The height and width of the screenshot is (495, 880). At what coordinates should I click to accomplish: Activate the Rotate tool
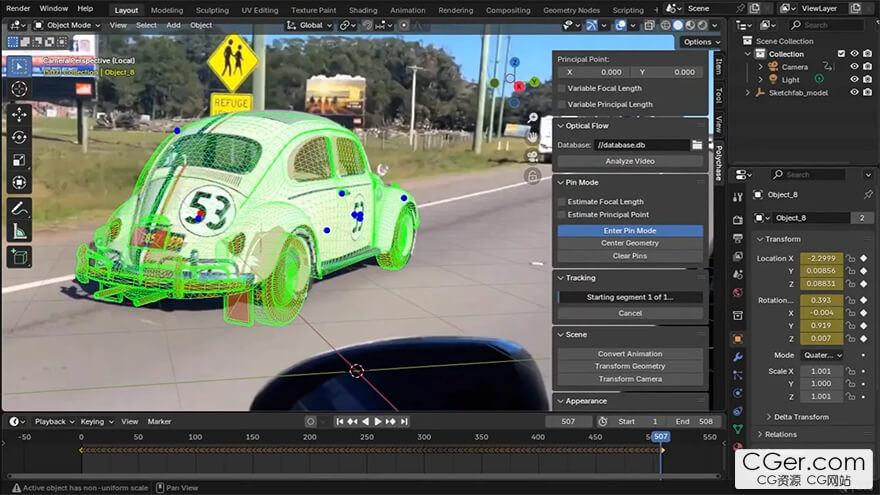tap(19, 137)
